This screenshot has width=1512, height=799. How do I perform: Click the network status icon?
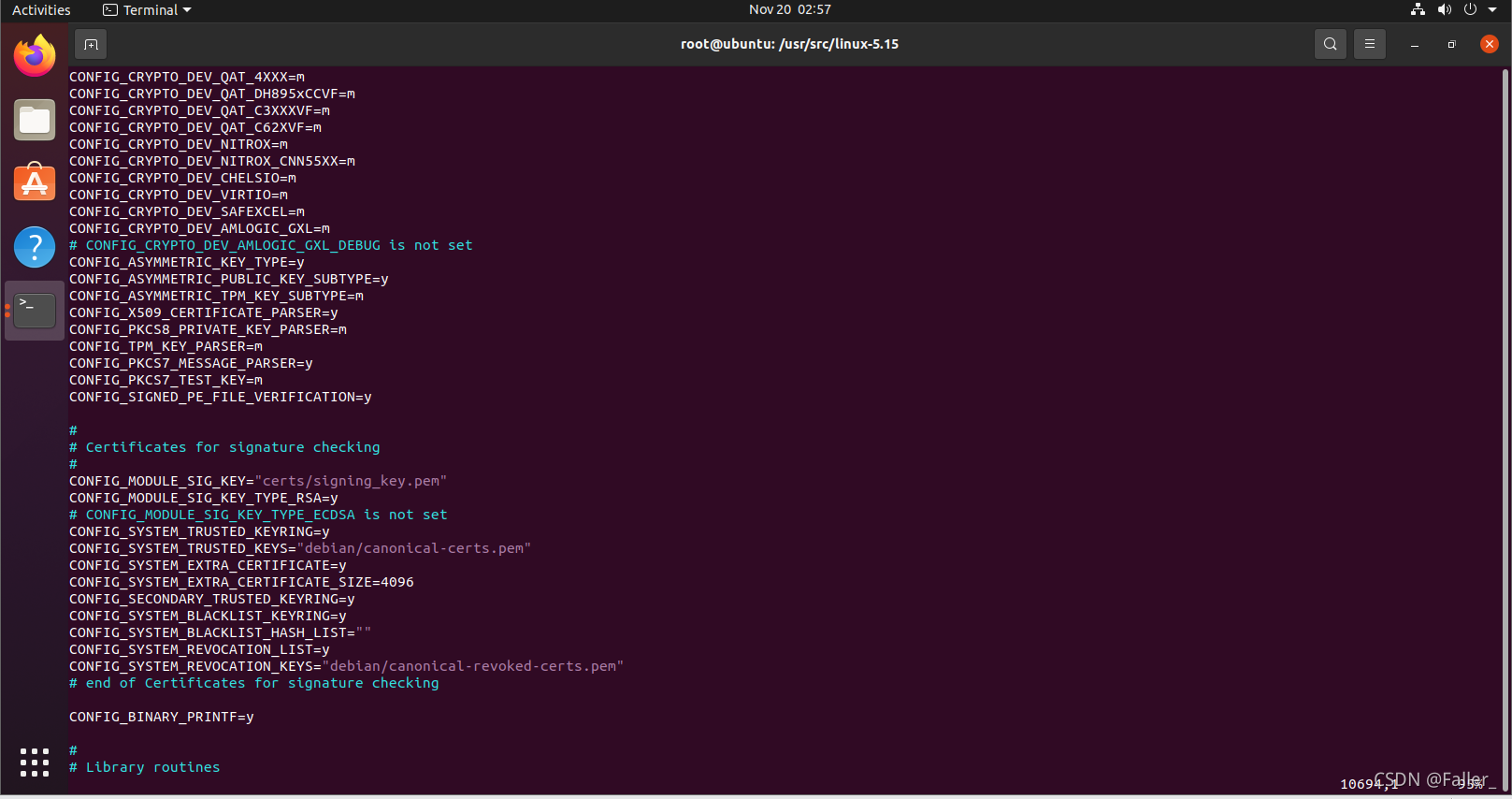pyautogui.click(x=1418, y=9)
